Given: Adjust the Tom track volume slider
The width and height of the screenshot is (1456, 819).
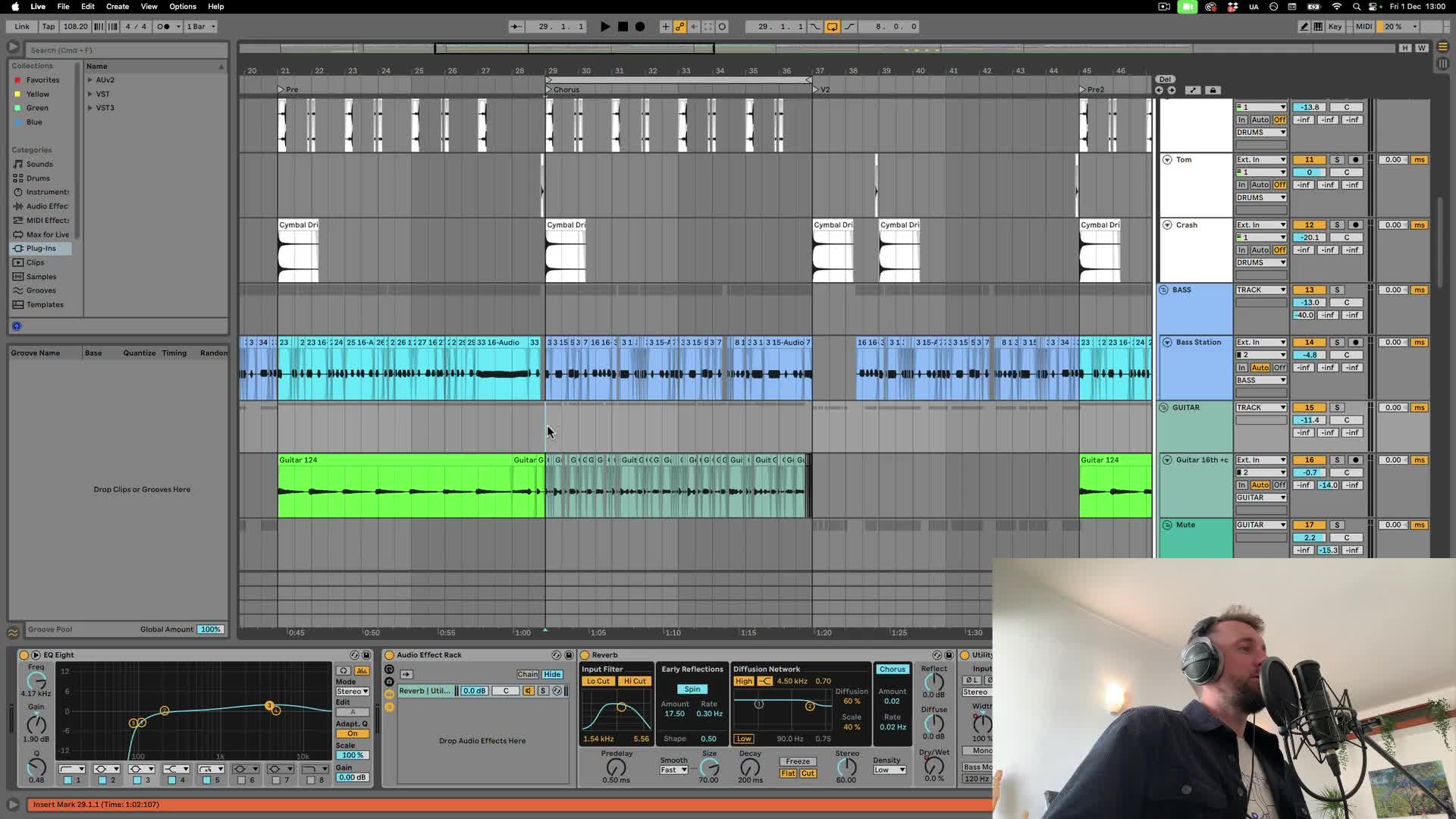Looking at the screenshot, I should point(1309,173).
